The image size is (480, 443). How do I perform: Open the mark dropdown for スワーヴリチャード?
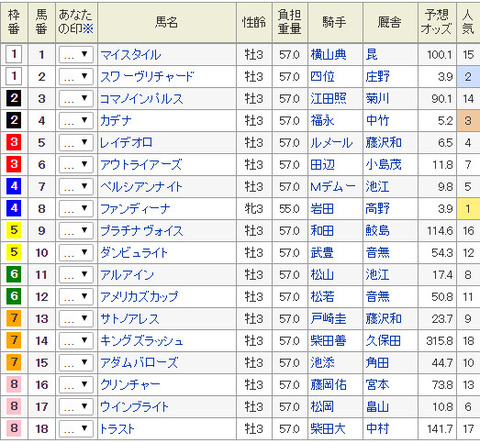coord(76,76)
